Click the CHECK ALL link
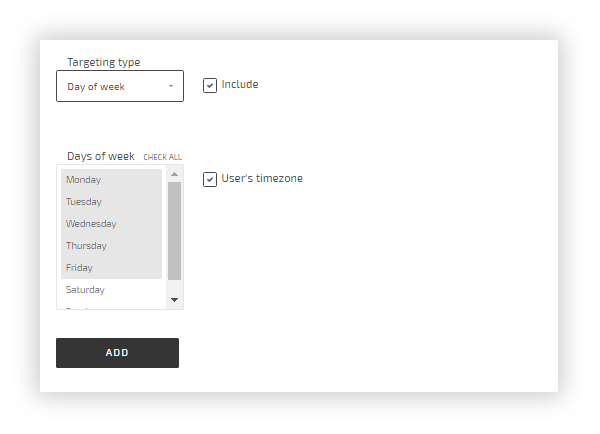 pos(162,157)
